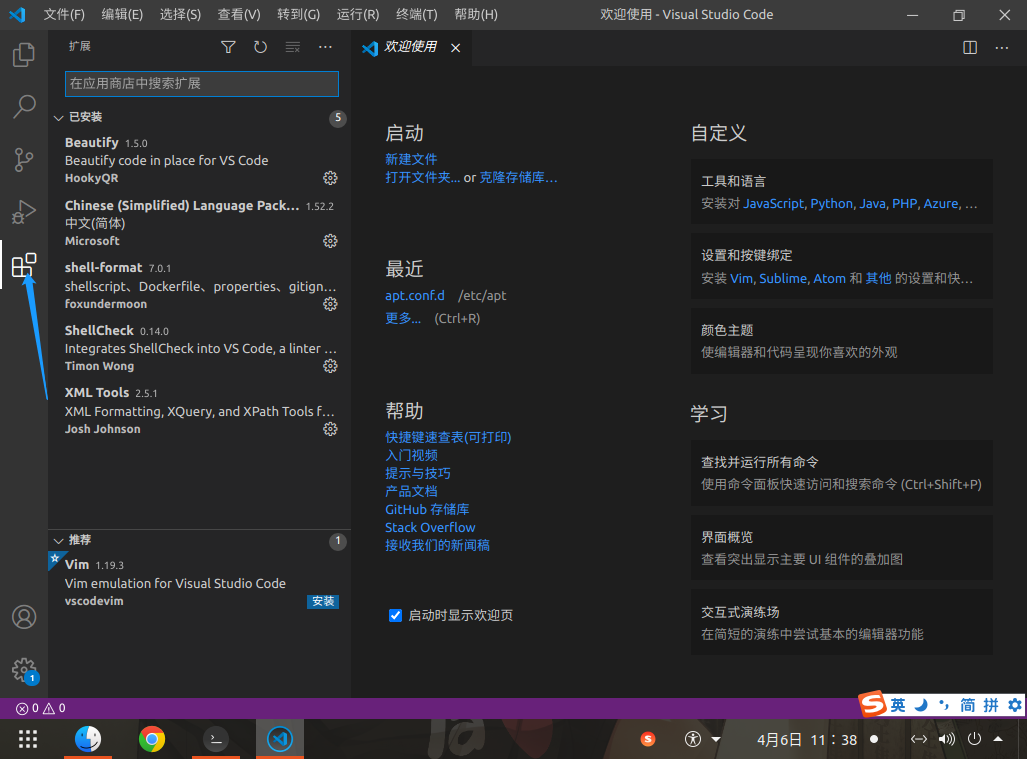Open the Terminal from the dock
This screenshot has width=1027, height=759.
click(215, 739)
